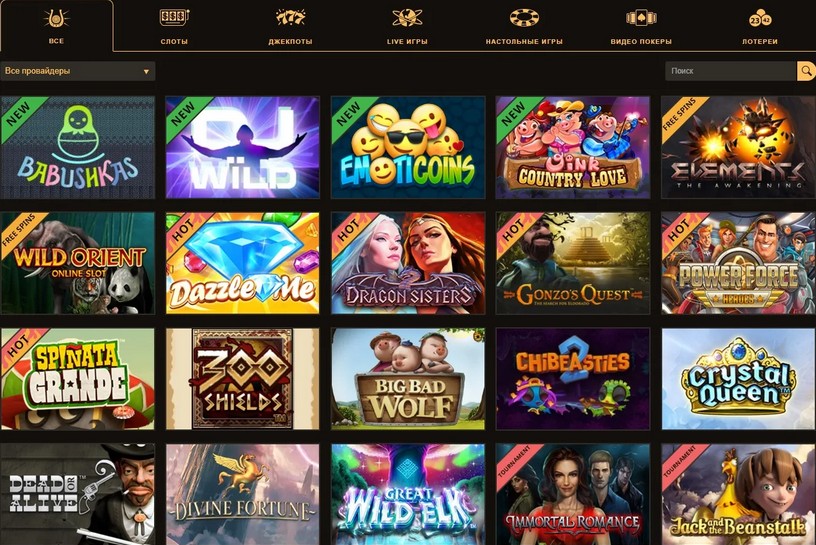Open the 777 jackpots icon
Image resolution: width=816 pixels, height=545 pixels.
[290, 18]
